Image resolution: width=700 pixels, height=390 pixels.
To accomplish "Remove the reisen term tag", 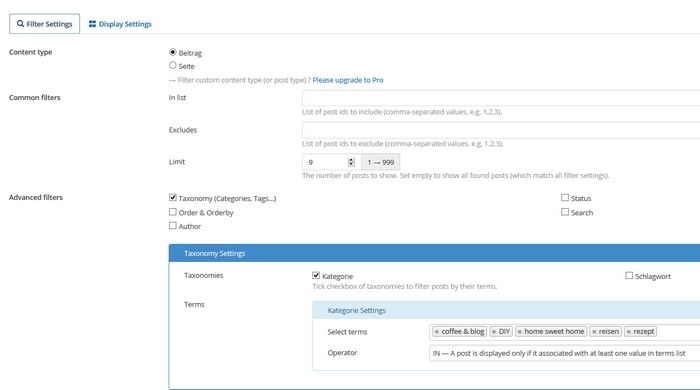I will click(594, 332).
